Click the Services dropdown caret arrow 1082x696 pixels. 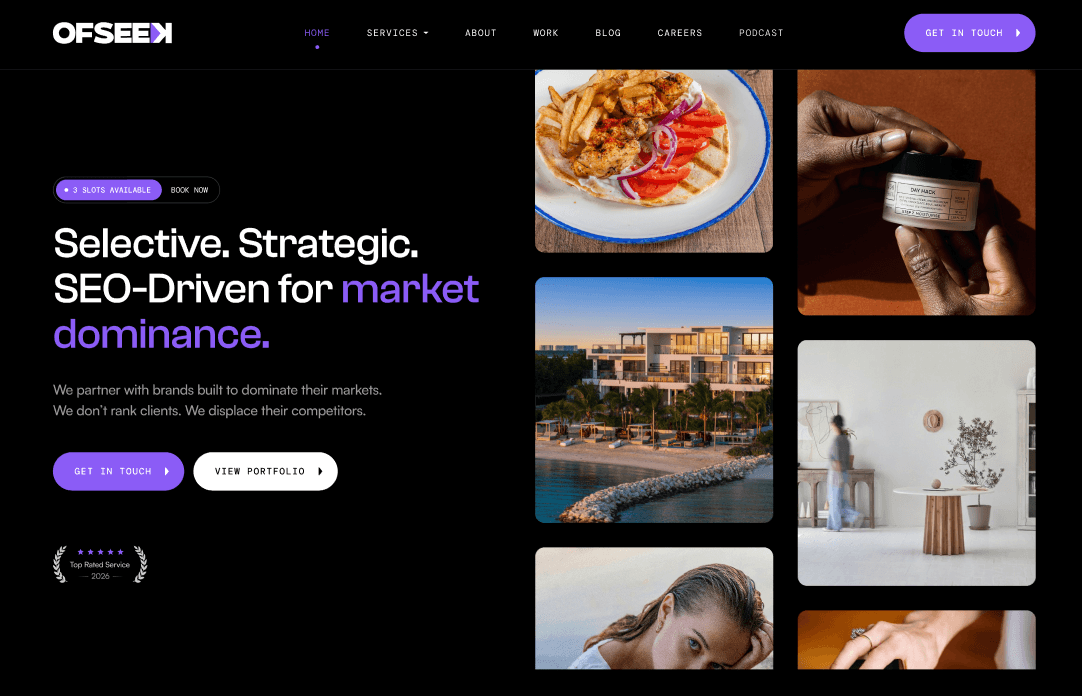point(426,33)
